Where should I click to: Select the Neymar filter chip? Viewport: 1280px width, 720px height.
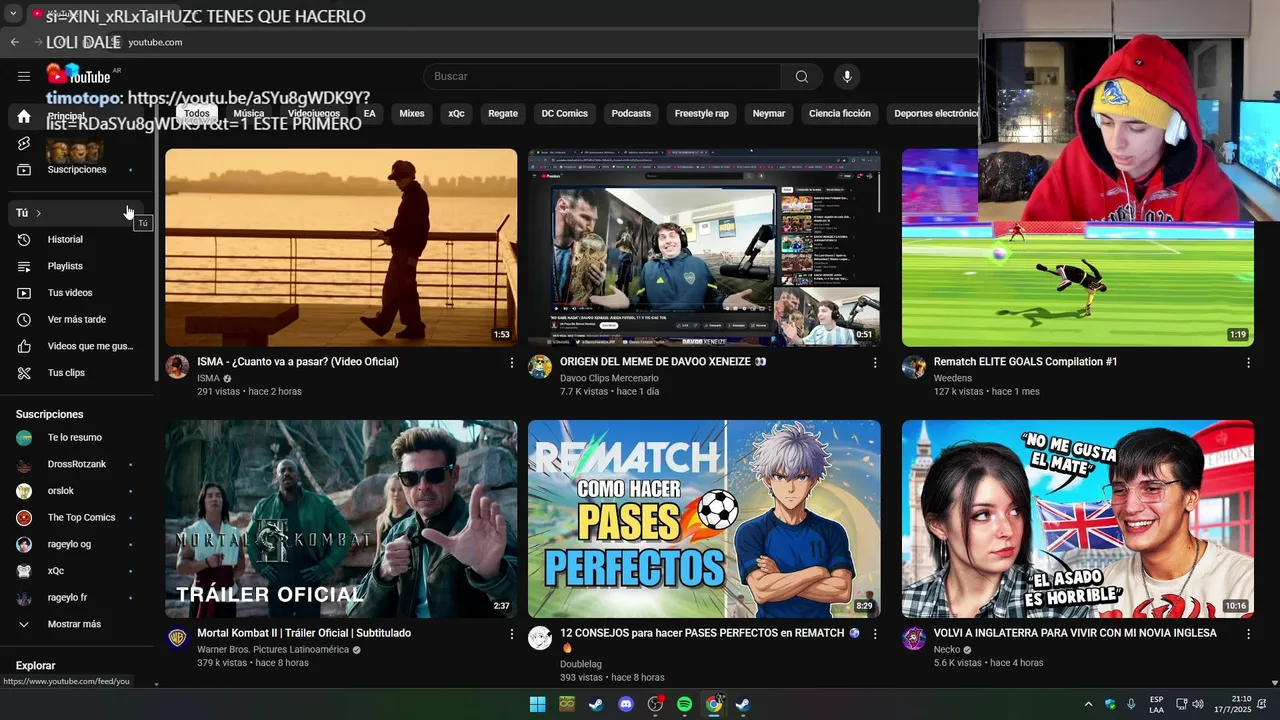point(769,114)
